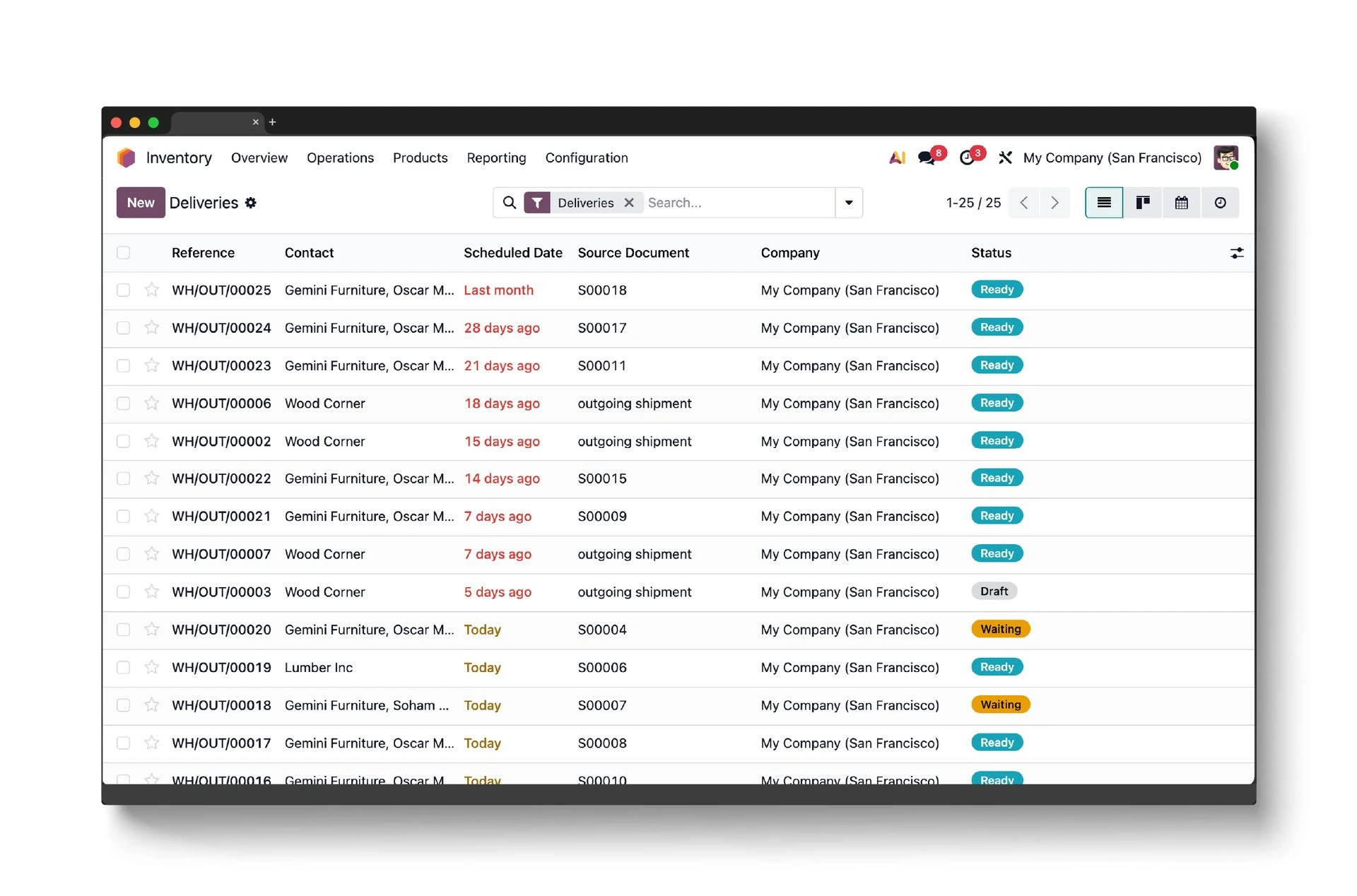Switch to activity view
Screen dimensions: 1357x896
point(1221,203)
